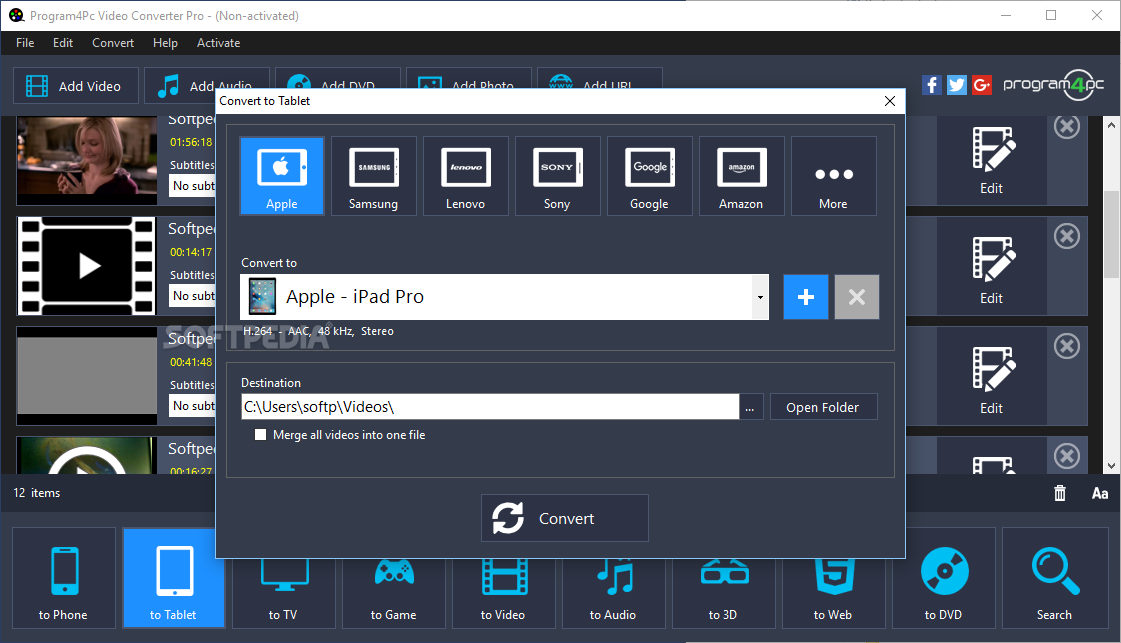The image size is (1121, 643).
Task: Pick the Lenovo tablet brand
Action: (465, 176)
